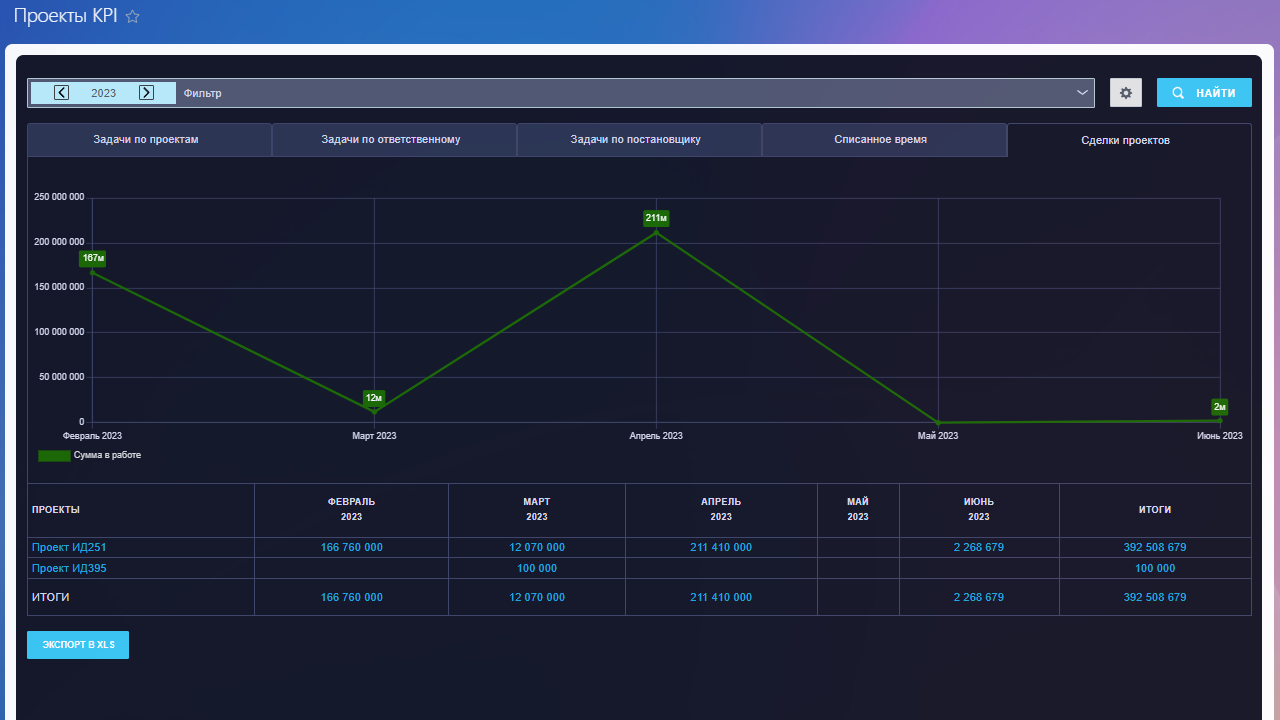Open the settings gear menu
Screen dimensions: 1280x720
pos(1125,93)
